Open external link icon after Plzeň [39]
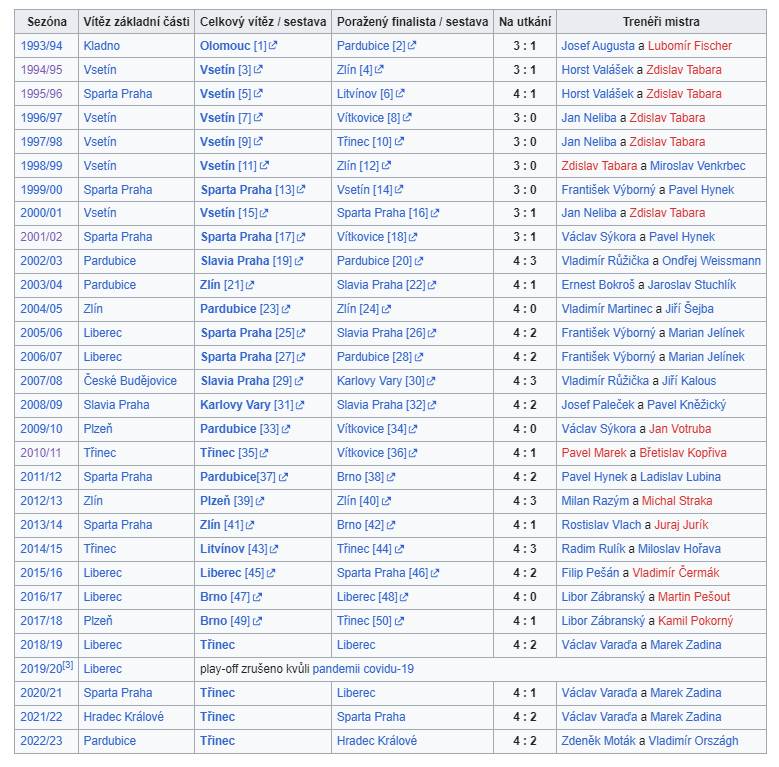The image size is (779, 767). click(x=259, y=501)
